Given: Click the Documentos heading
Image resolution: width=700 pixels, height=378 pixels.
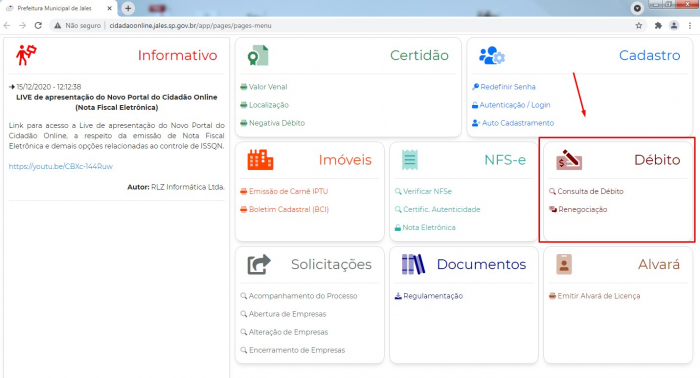Looking at the screenshot, I should tap(481, 264).
